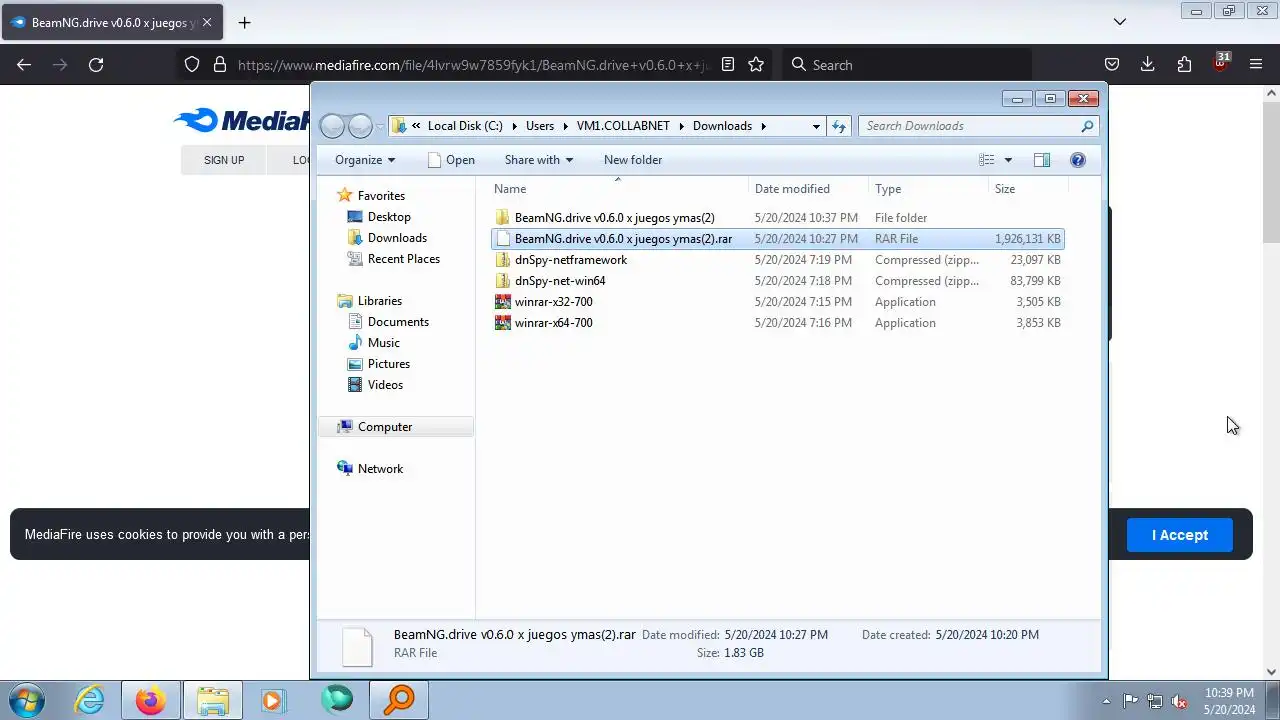Refresh the Downloads folder view

839,126
